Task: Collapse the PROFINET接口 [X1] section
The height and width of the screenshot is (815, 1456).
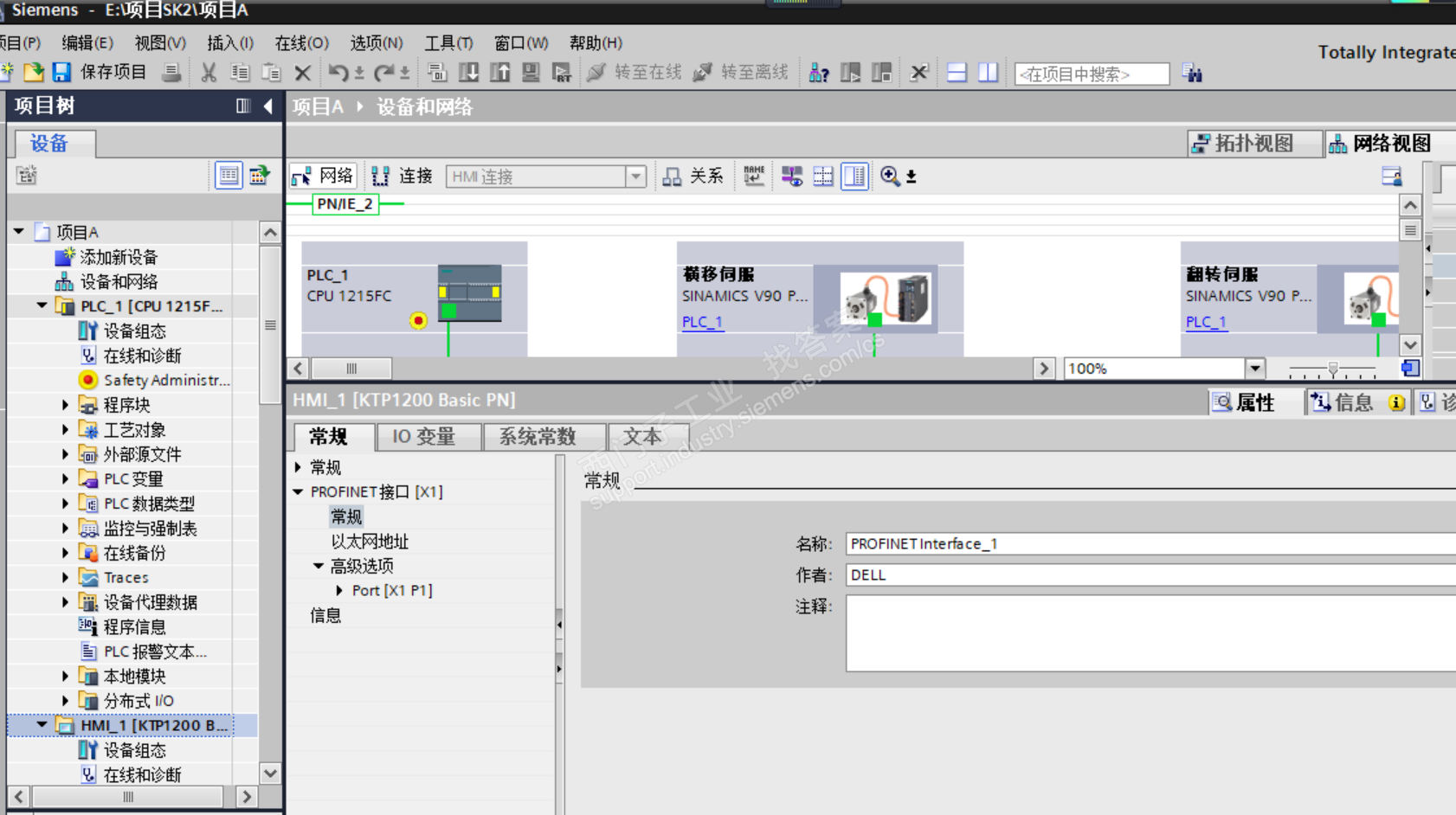Action: coord(299,491)
